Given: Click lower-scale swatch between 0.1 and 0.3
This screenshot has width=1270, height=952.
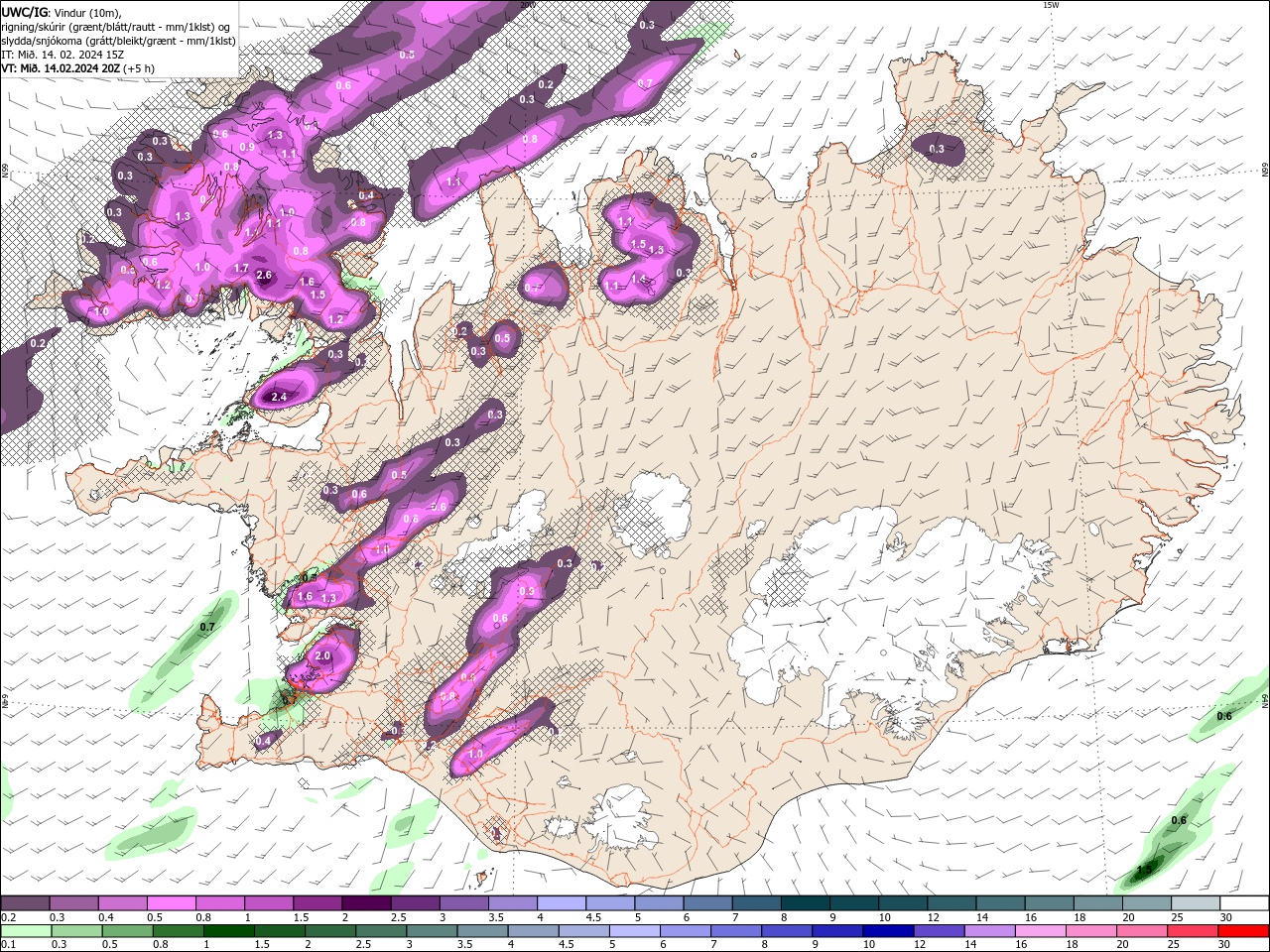Looking at the screenshot, I should pyautogui.click(x=26, y=931).
